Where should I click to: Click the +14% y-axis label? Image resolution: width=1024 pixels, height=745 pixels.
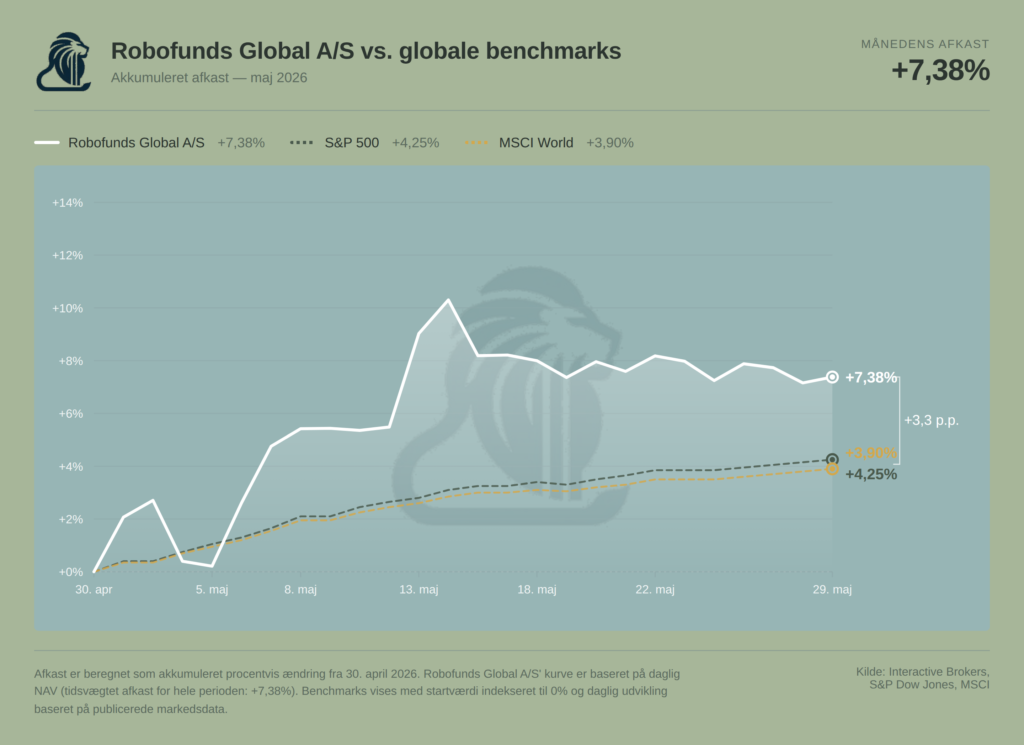pos(68,203)
